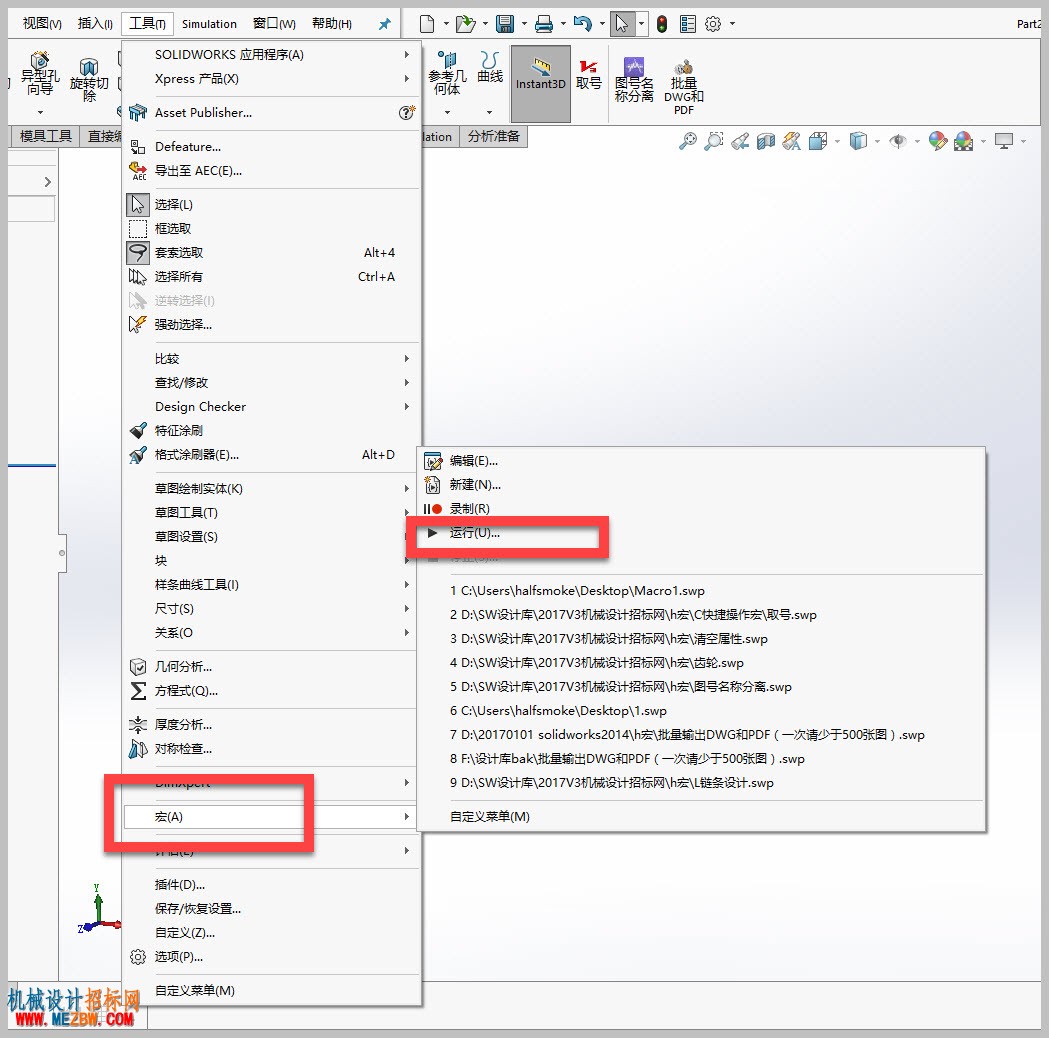
Task: Open the Simulation menu
Action: [209, 24]
